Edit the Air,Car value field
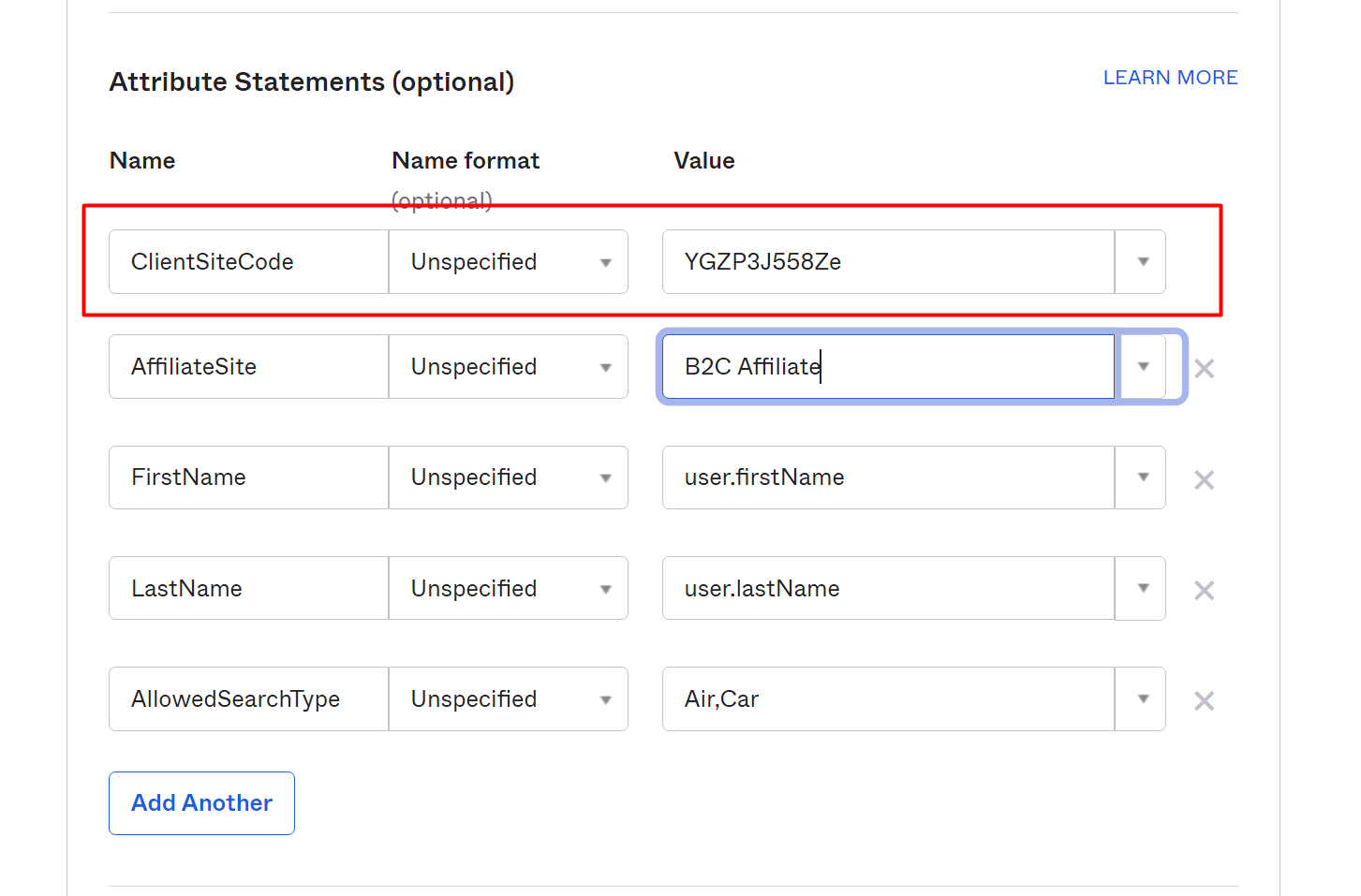The image size is (1361, 896). (887, 698)
